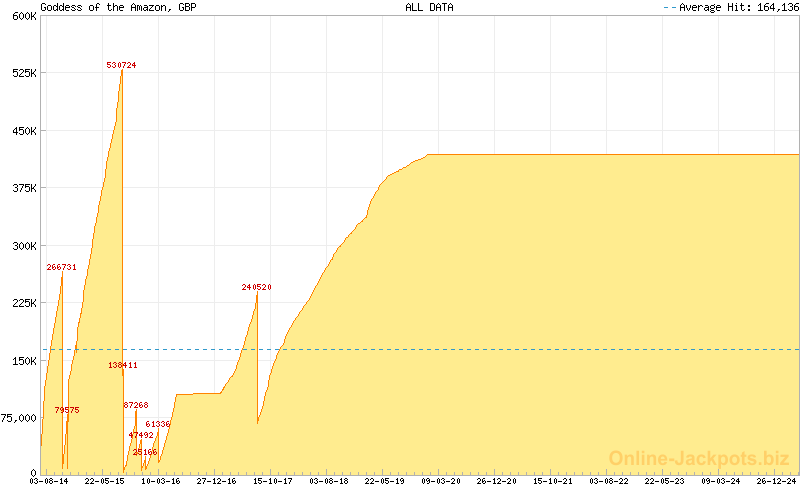
Task: Select the 266731 data point label
Action: pyautogui.click(x=61, y=267)
